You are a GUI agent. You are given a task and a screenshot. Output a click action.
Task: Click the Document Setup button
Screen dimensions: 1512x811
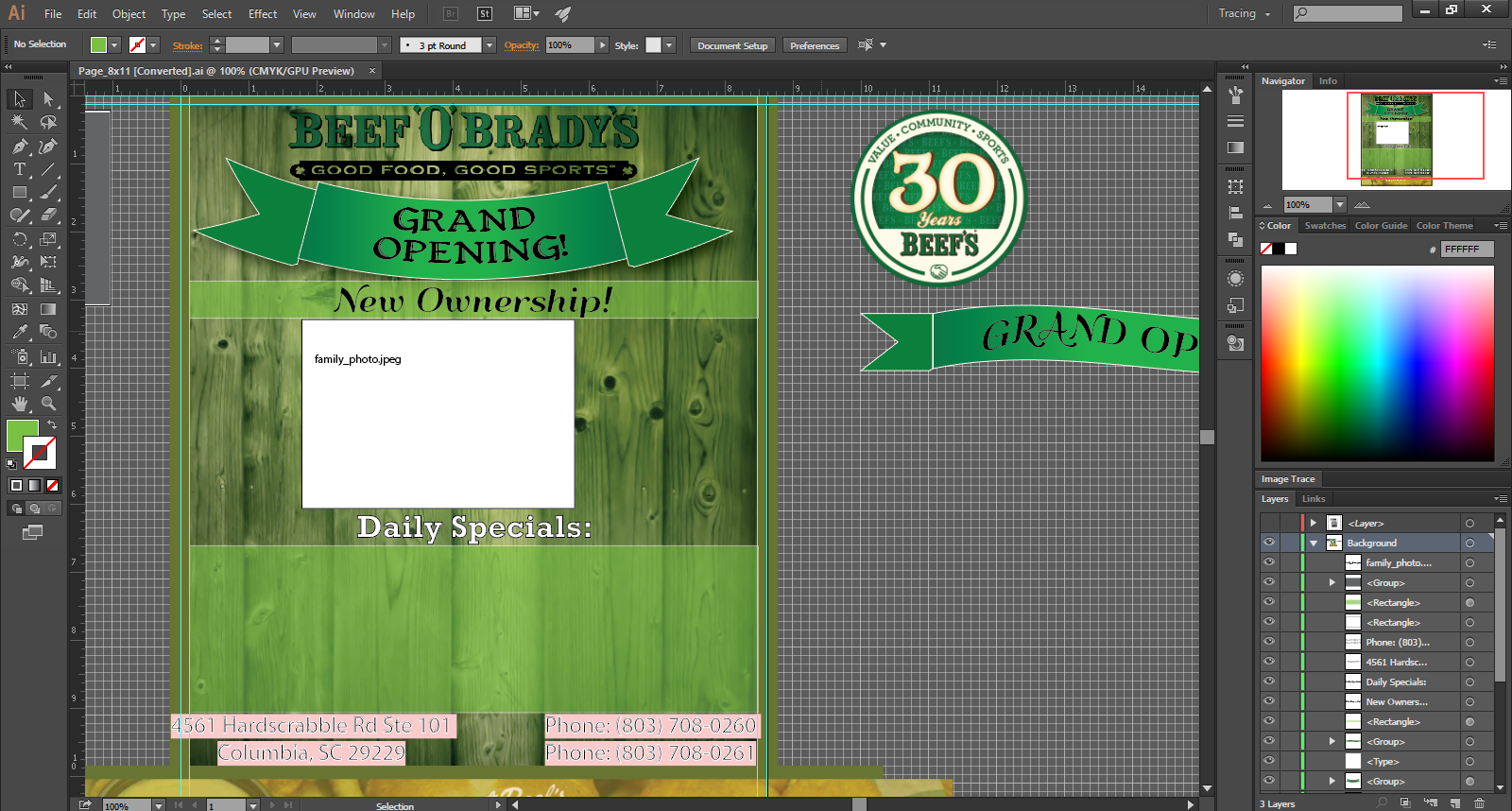point(732,45)
